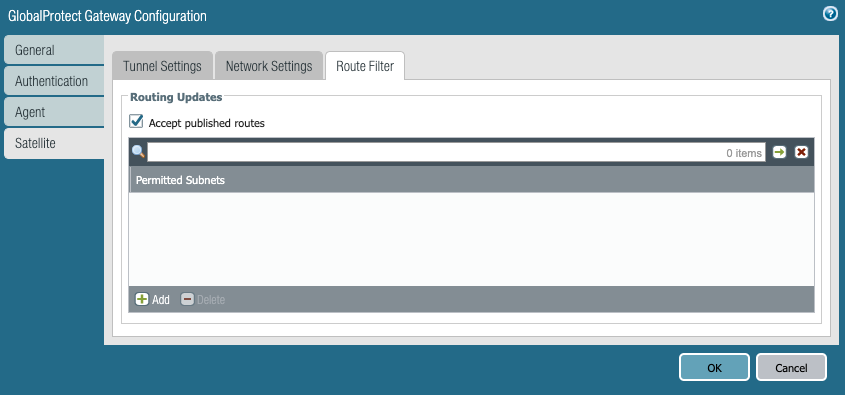
Task: Cancel the gateway configuration dialog
Action: click(791, 368)
